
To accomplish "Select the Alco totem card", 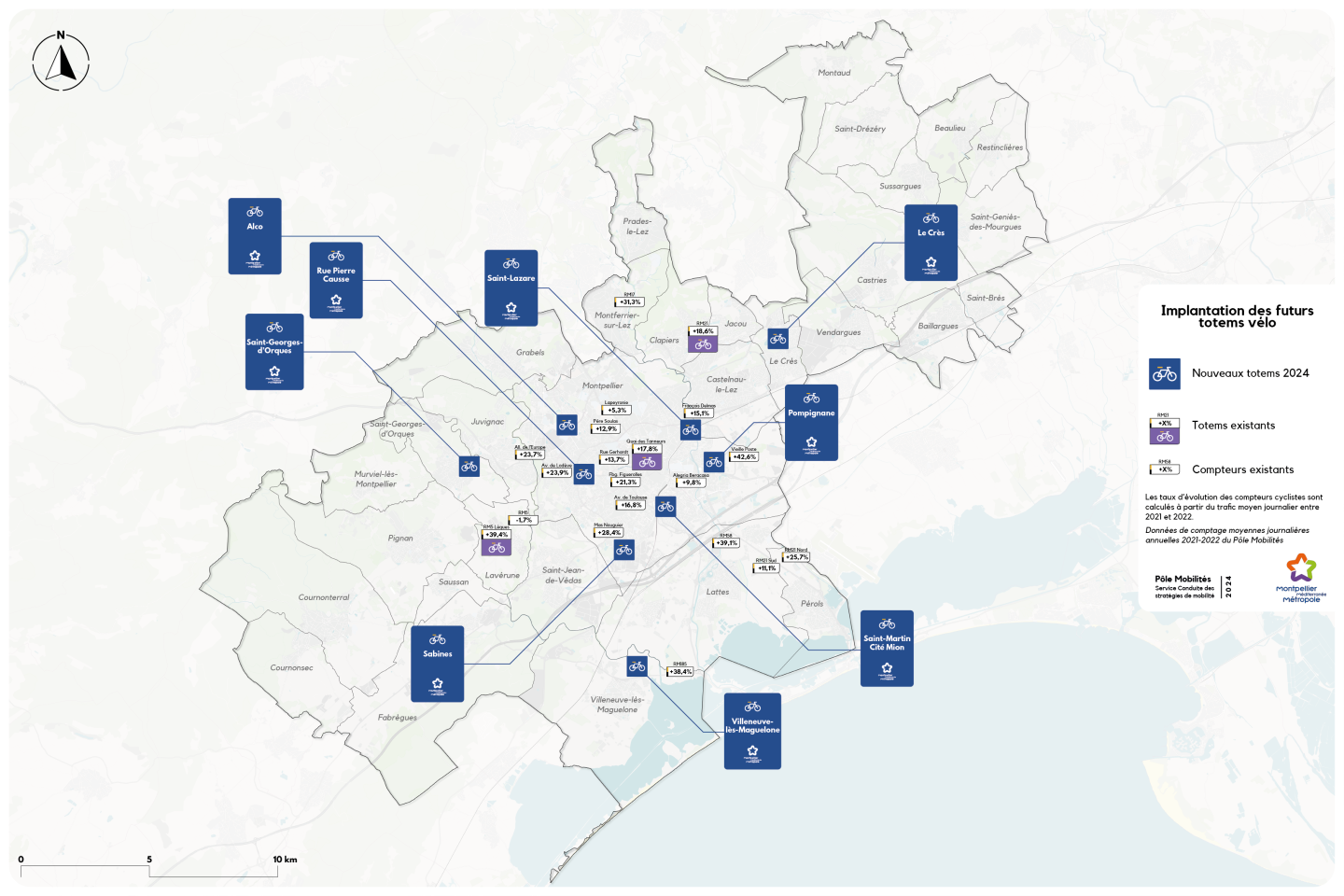I will (255, 236).
